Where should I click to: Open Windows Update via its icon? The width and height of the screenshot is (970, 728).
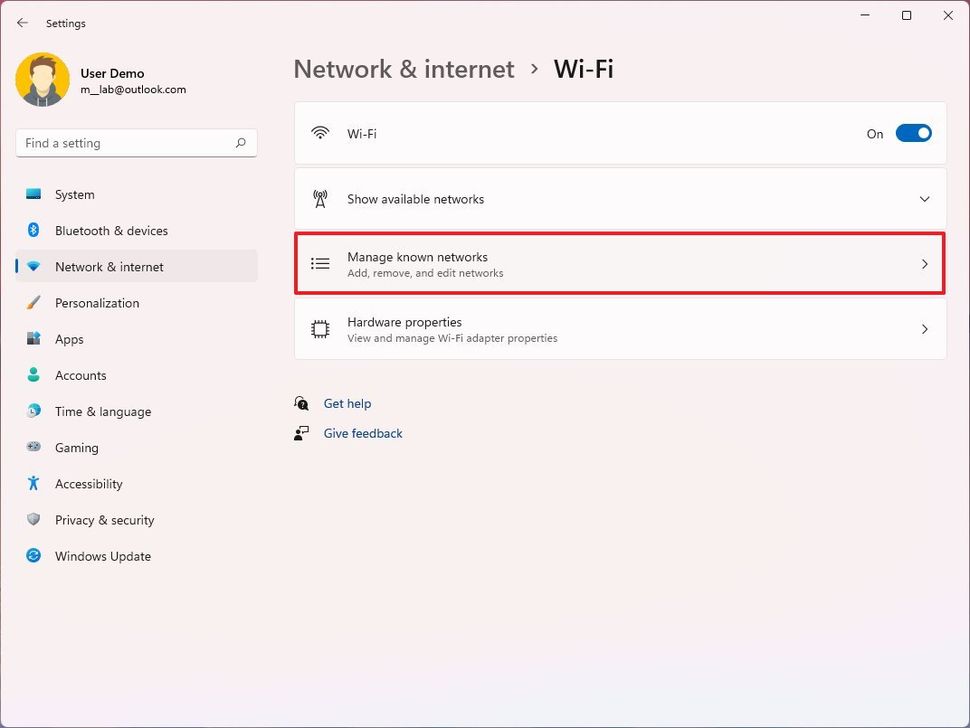tap(33, 556)
